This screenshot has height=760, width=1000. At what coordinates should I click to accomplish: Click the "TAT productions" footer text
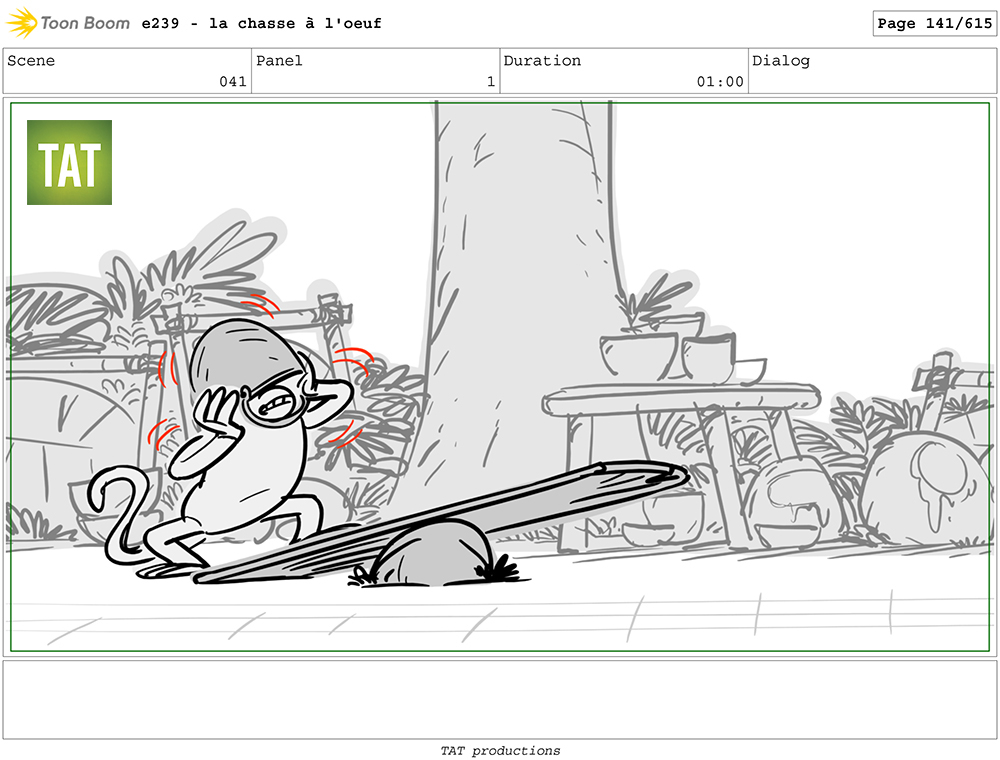pyautogui.click(x=500, y=751)
